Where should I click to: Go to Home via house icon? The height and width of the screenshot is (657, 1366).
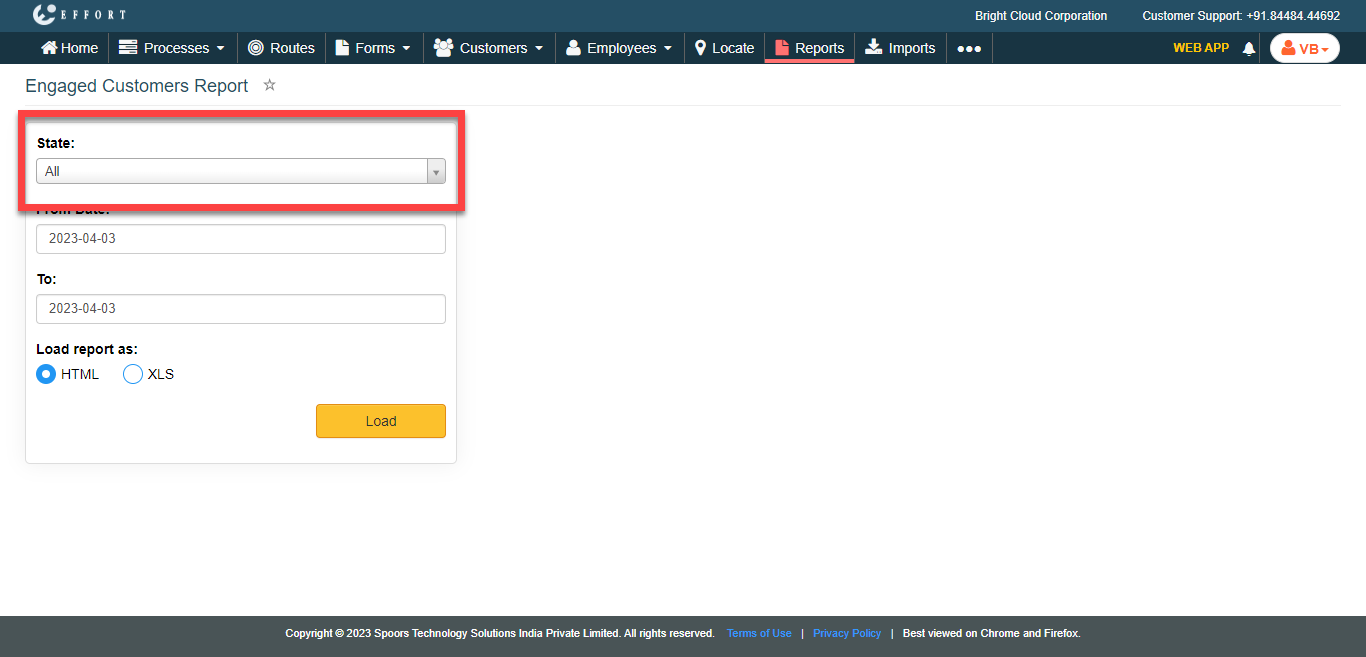(69, 48)
